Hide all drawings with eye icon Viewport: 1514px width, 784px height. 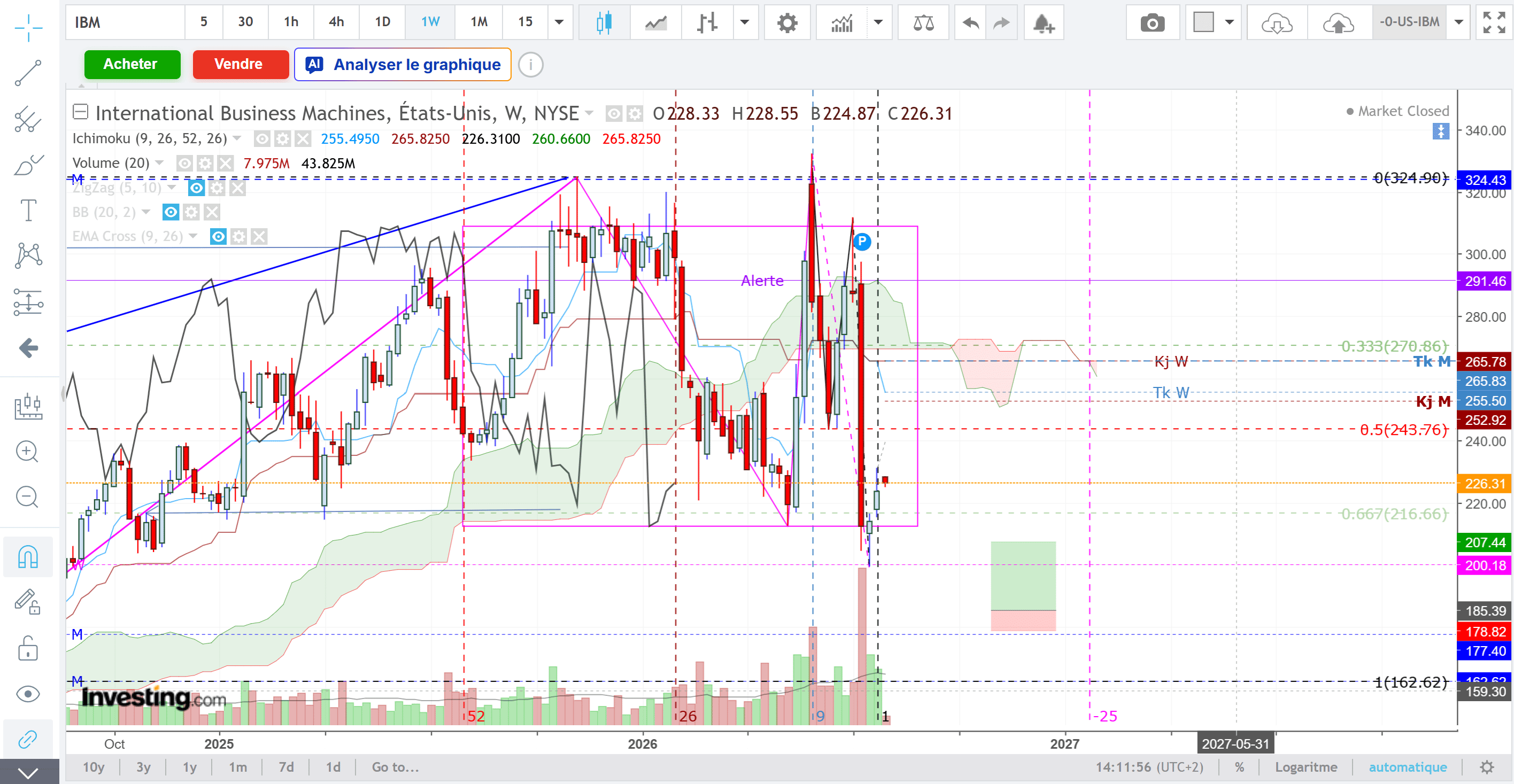click(x=28, y=694)
